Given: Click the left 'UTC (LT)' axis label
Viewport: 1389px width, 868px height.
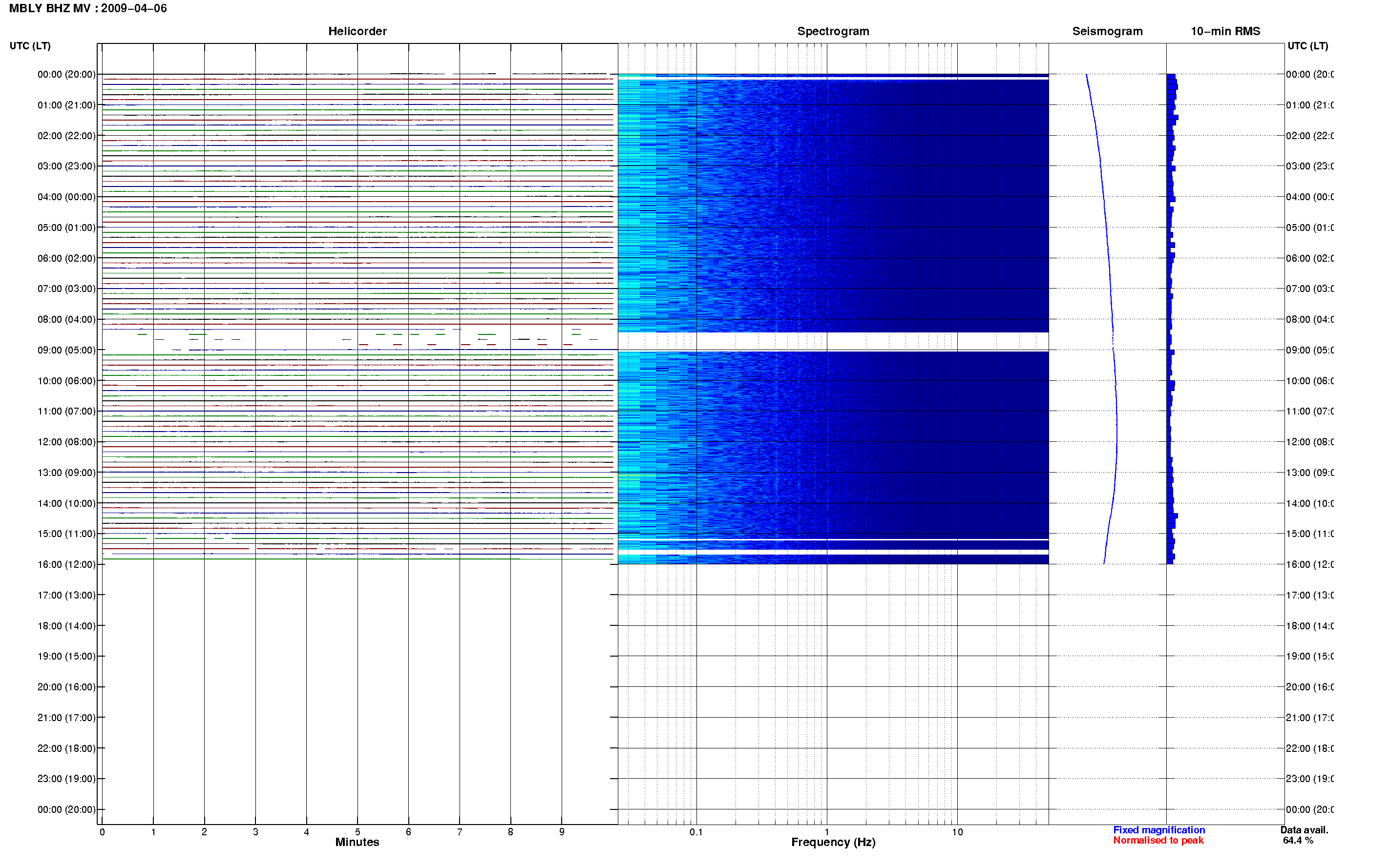Looking at the screenshot, I should (x=30, y=46).
